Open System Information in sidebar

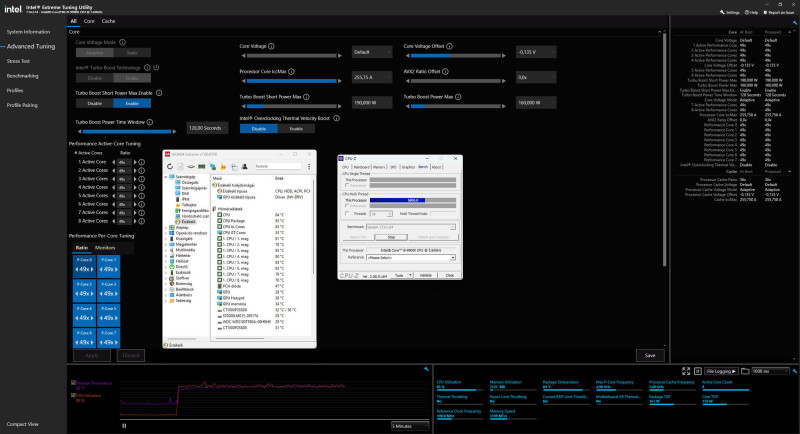pyautogui.click(x=28, y=32)
